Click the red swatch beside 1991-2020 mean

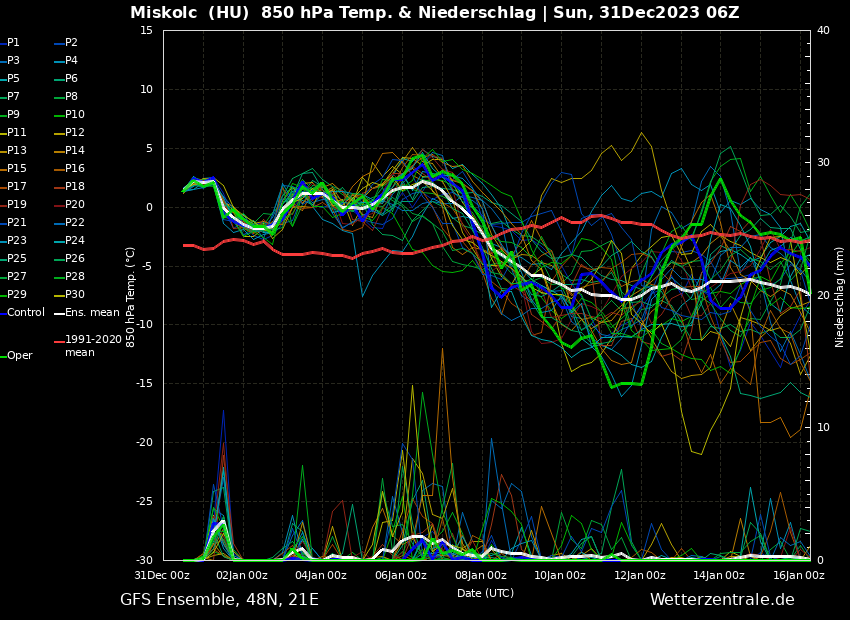tap(59, 343)
